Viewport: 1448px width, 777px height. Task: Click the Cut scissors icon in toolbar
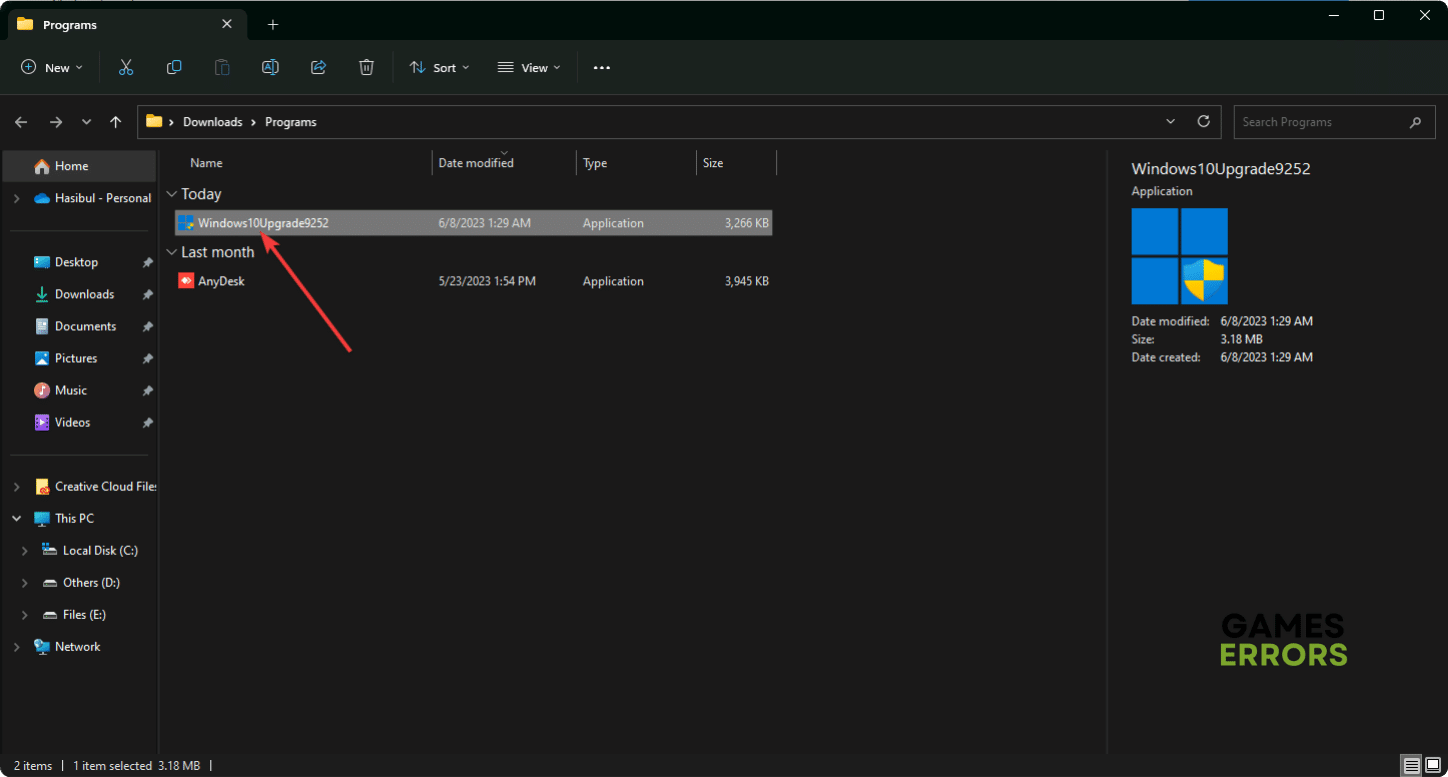[x=126, y=67]
